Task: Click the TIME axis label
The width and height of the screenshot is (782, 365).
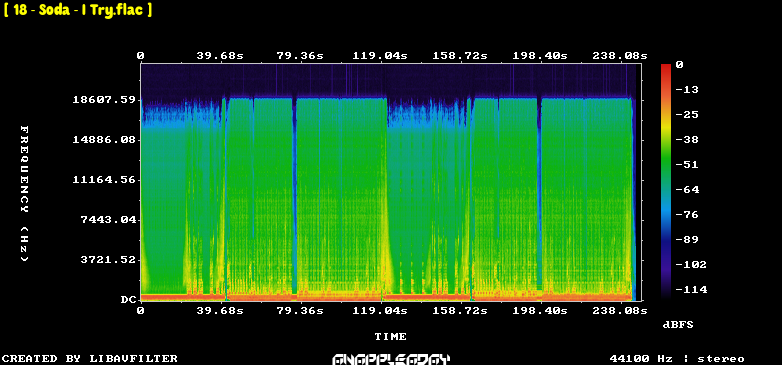Action: click(x=391, y=337)
